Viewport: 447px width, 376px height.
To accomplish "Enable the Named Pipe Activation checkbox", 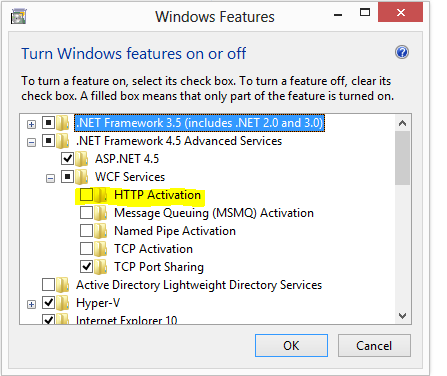I will [86, 231].
